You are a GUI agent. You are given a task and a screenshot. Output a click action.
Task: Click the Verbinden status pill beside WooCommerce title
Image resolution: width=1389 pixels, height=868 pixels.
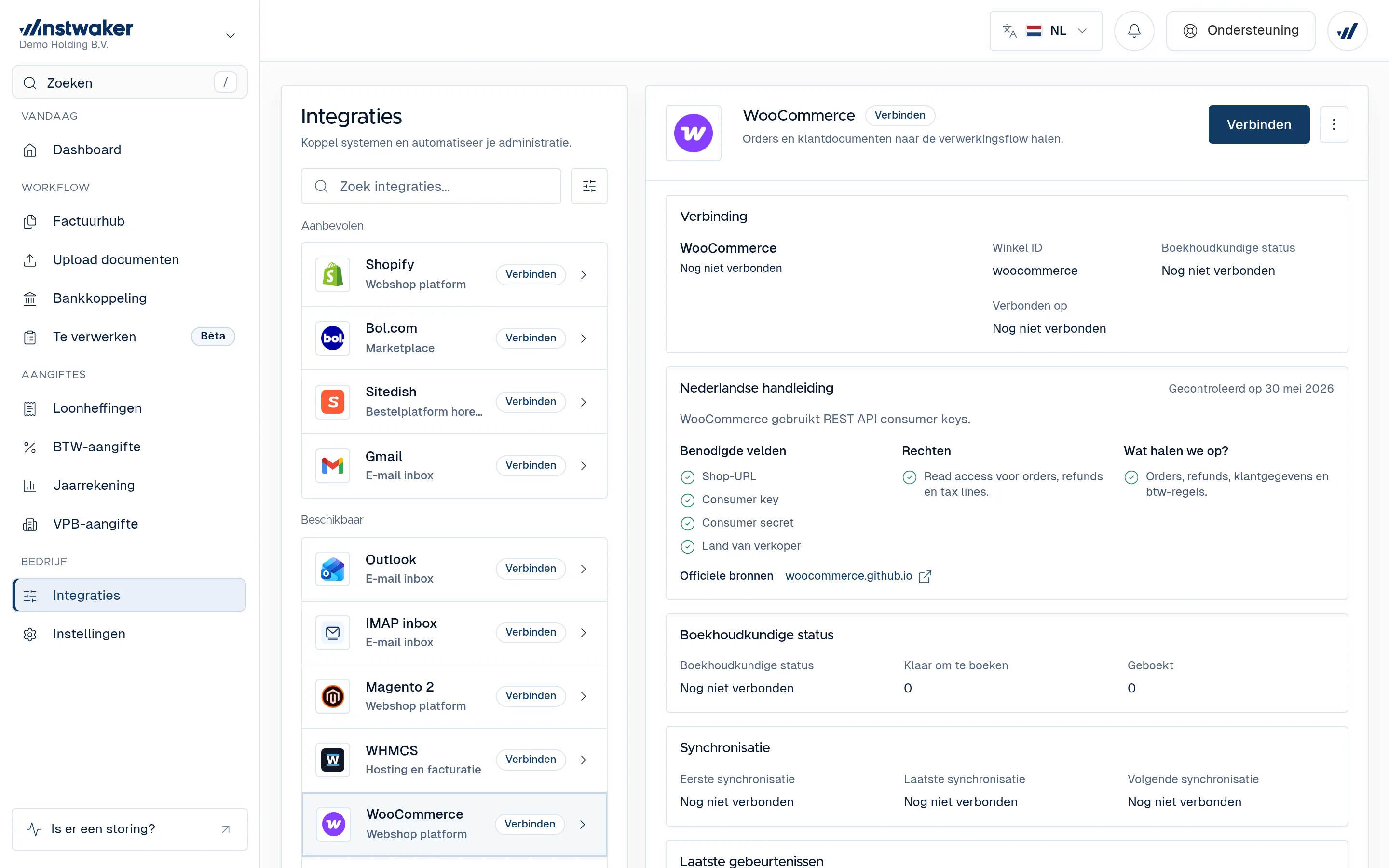(899, 115)
